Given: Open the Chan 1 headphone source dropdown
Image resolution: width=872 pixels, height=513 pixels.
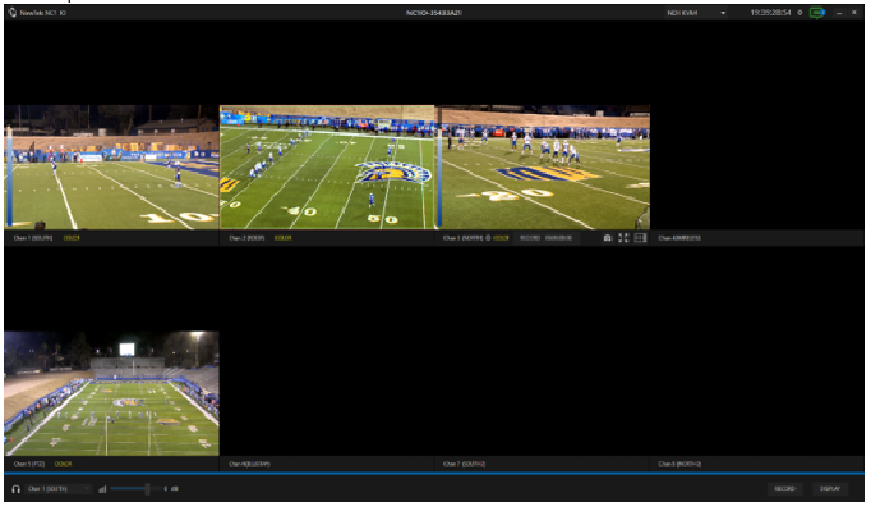Looking at the screenshot, I should (x=58, y=489).
